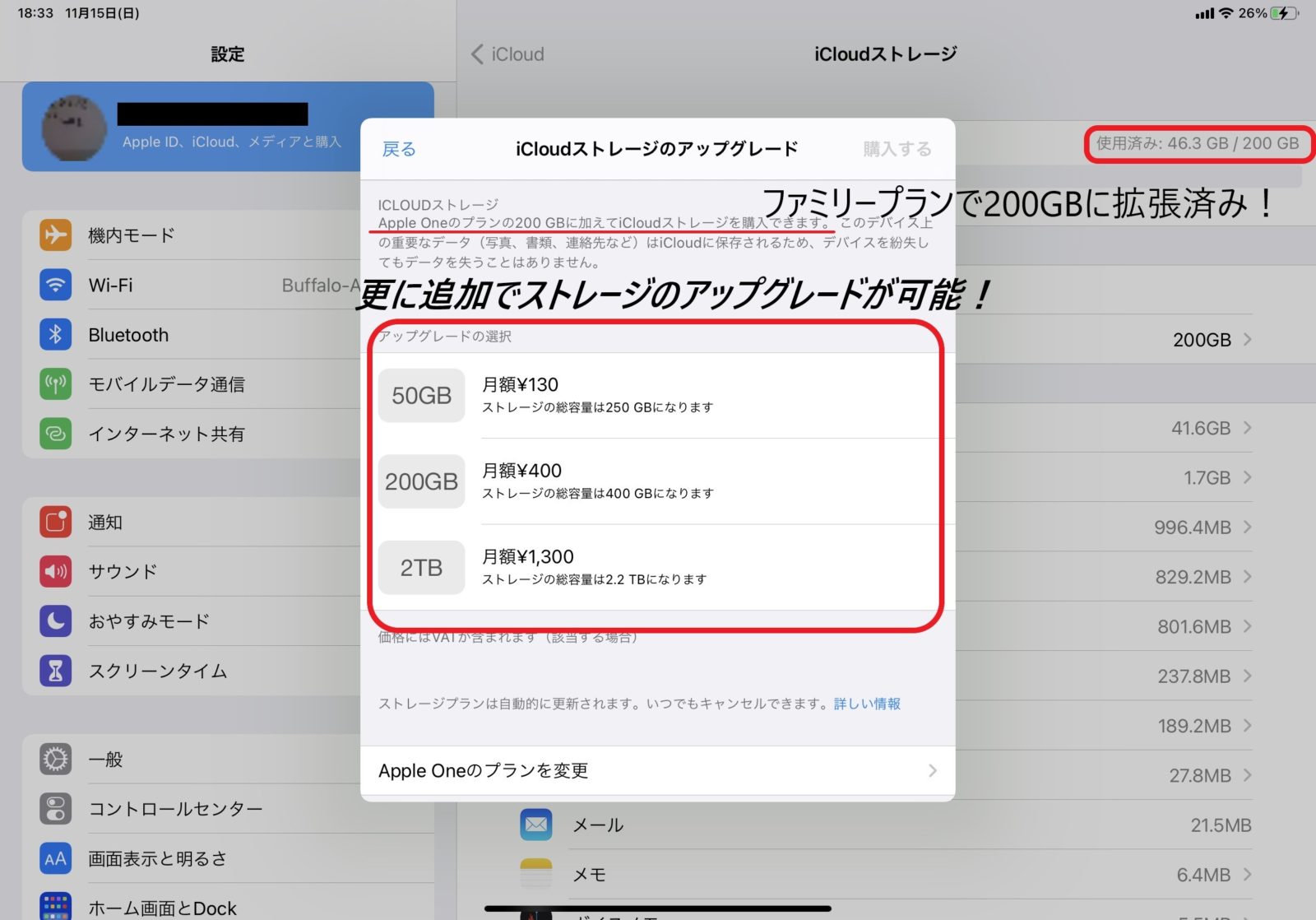Image resolution: width=1316 pixels, height=920 pixels.
Task: Tap the Screen Time hourglass icon
Action: pos(55,671)
